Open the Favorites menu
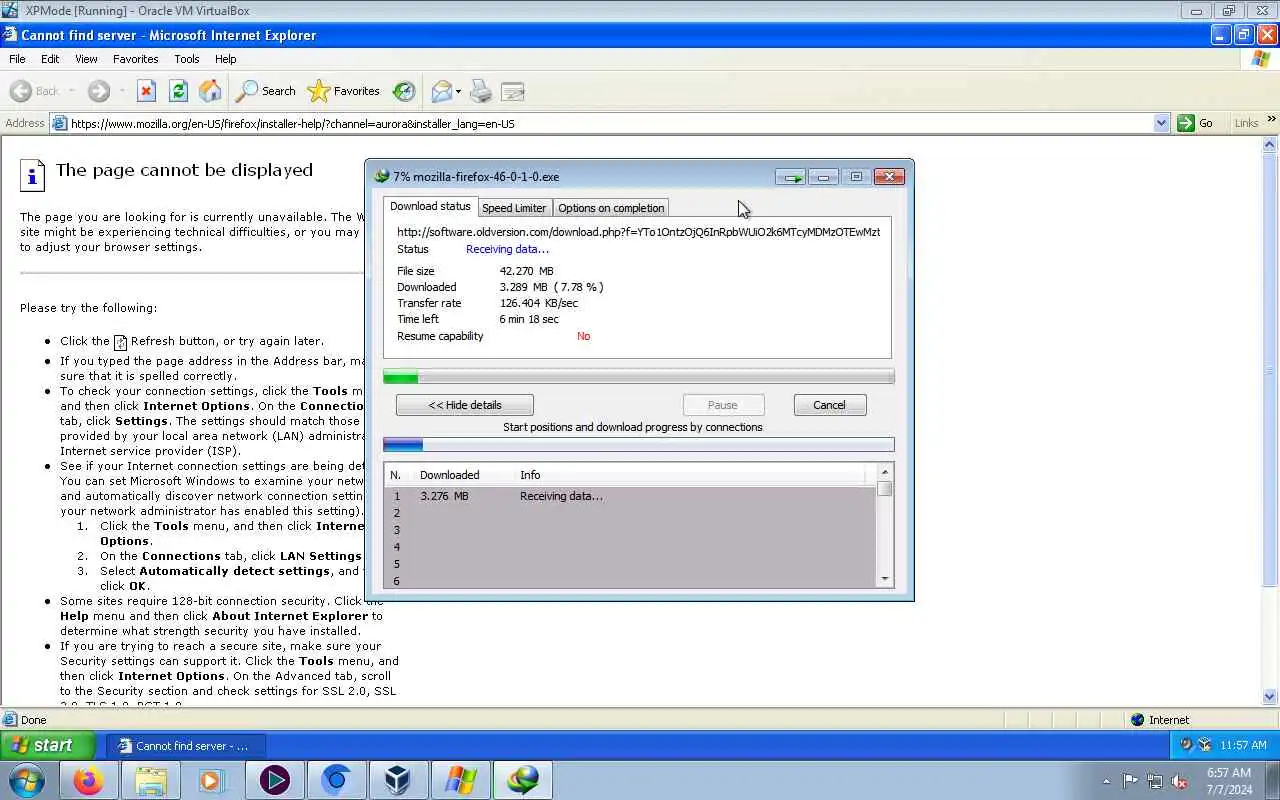1280x800 pixels. pyautogui.click(x=136, y=59)
